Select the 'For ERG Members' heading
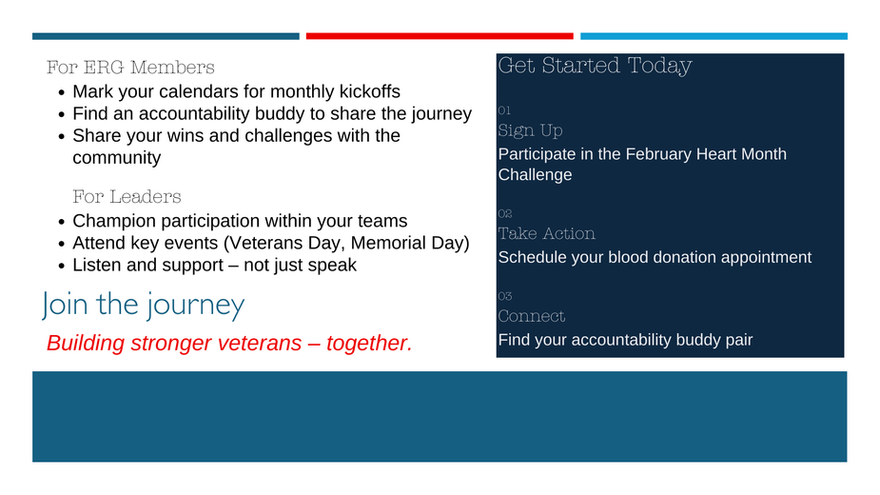Screen dimensions: 880x495 (x=130, y=67)
